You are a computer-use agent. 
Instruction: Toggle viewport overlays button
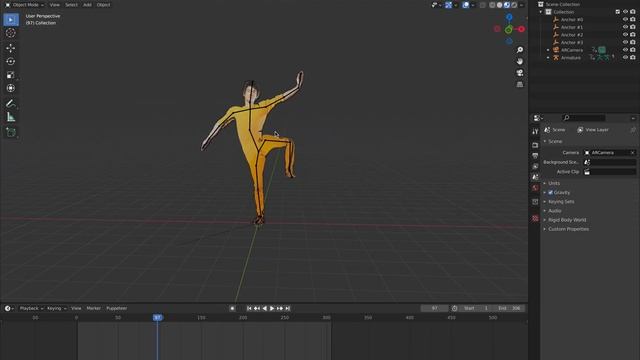coord(466,5)
